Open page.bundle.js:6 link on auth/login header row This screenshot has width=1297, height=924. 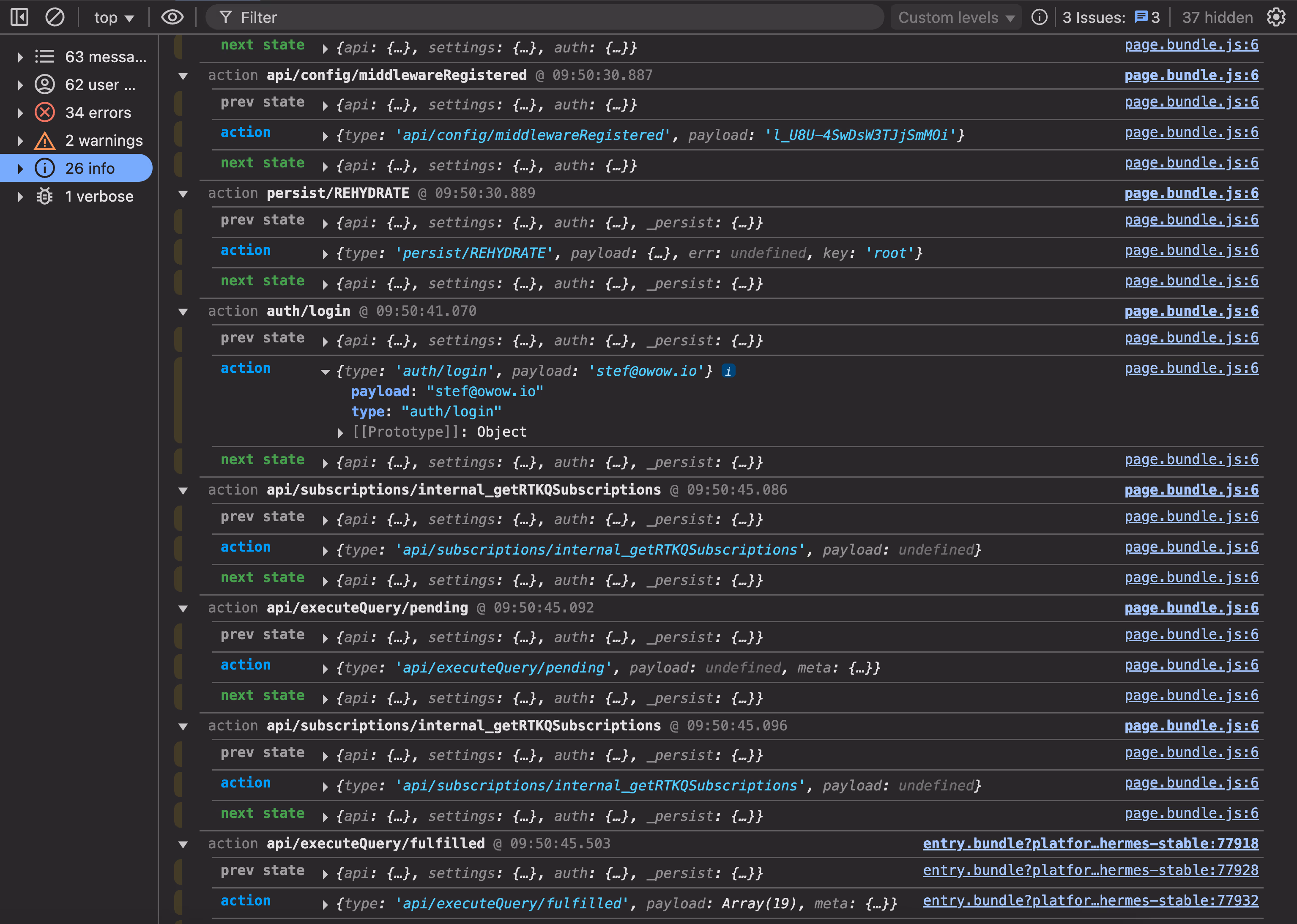pyautogui.click(x=1191, y=311)
